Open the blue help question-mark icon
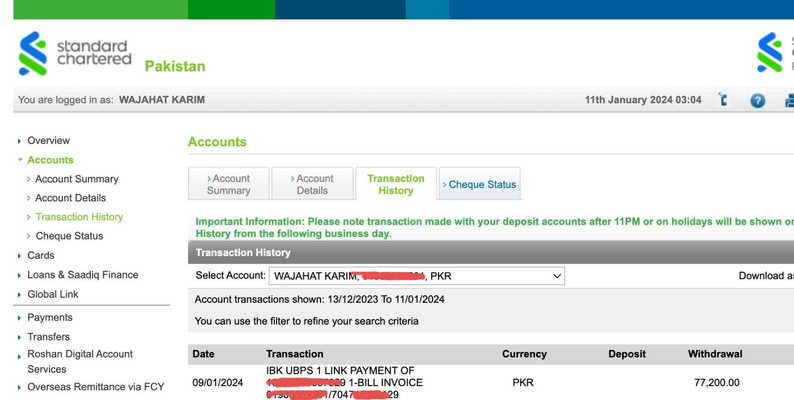The height and width of the screenshot is (400, 794). [758, 100]
